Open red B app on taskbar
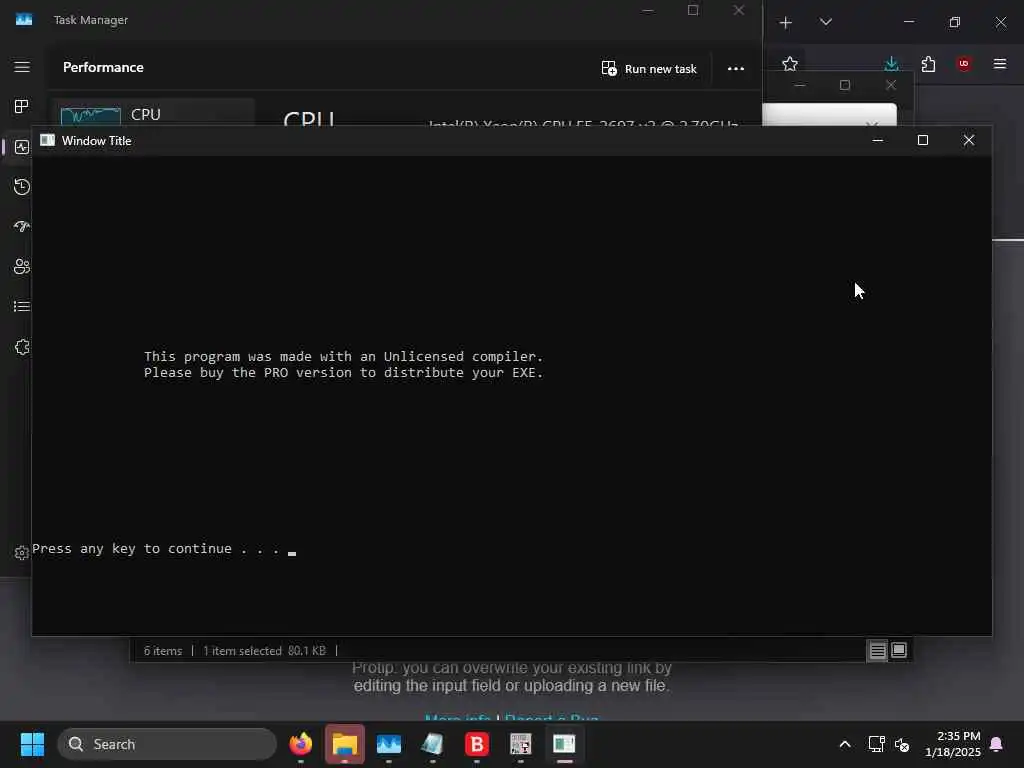Screen dimensions: 1024x768 point(477,744)
